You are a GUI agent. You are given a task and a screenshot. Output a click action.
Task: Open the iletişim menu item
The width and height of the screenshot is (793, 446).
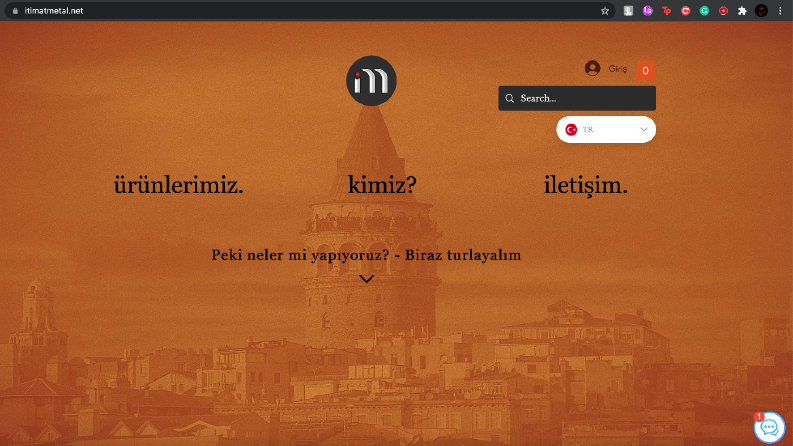[x=586, y=185]
